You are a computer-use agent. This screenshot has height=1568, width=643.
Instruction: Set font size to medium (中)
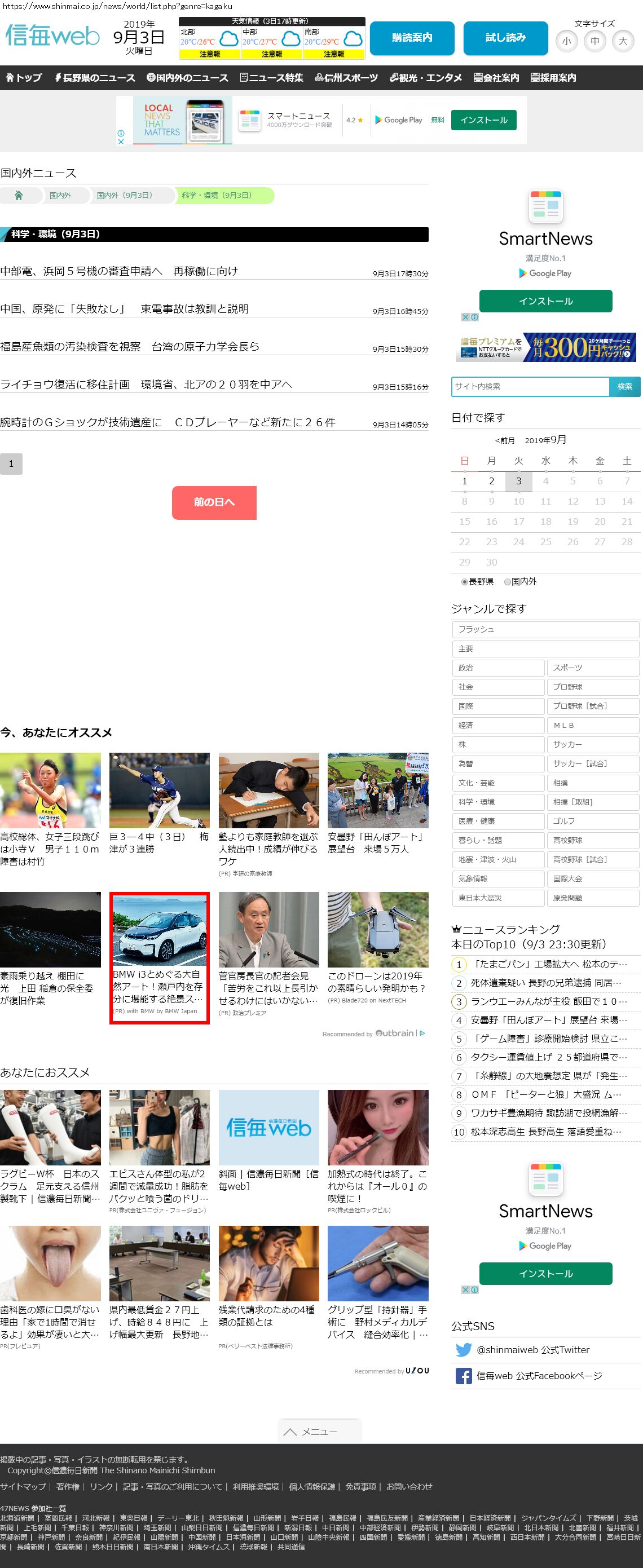(595, 41)
